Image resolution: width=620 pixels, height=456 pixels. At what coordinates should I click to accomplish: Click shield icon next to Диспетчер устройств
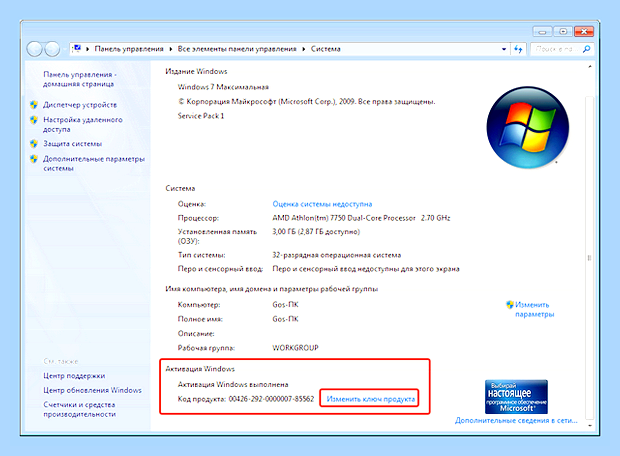pyautogui.click(x=34, y=105)
